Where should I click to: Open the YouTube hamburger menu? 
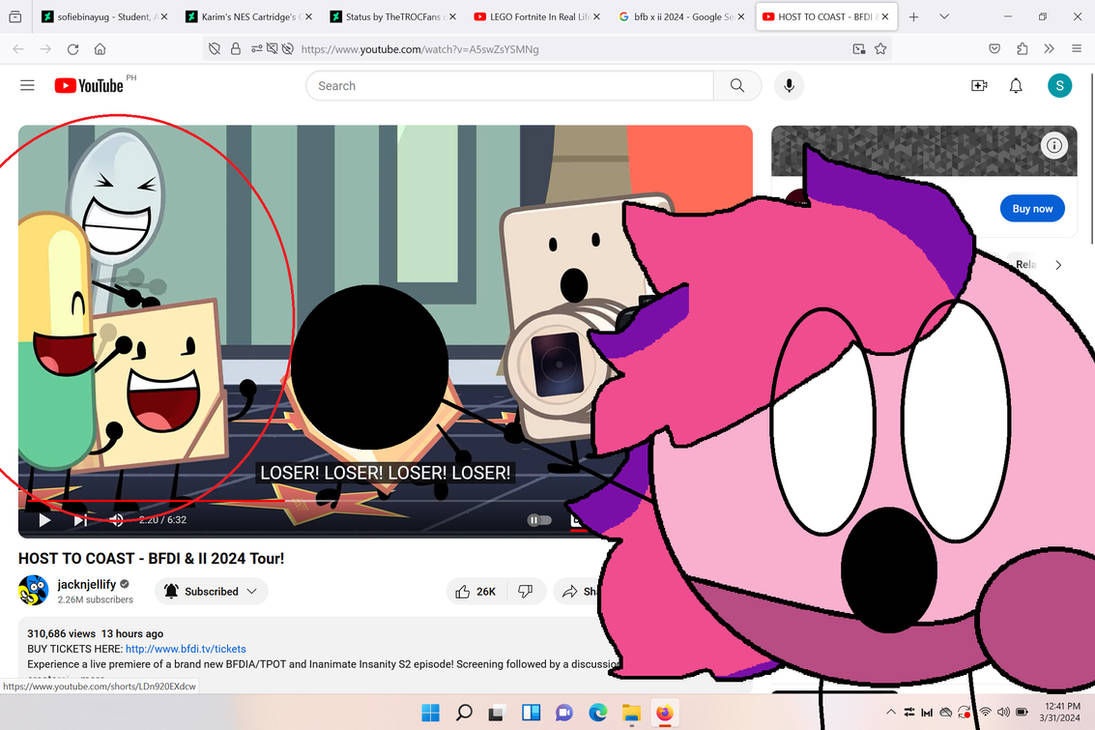27,85
